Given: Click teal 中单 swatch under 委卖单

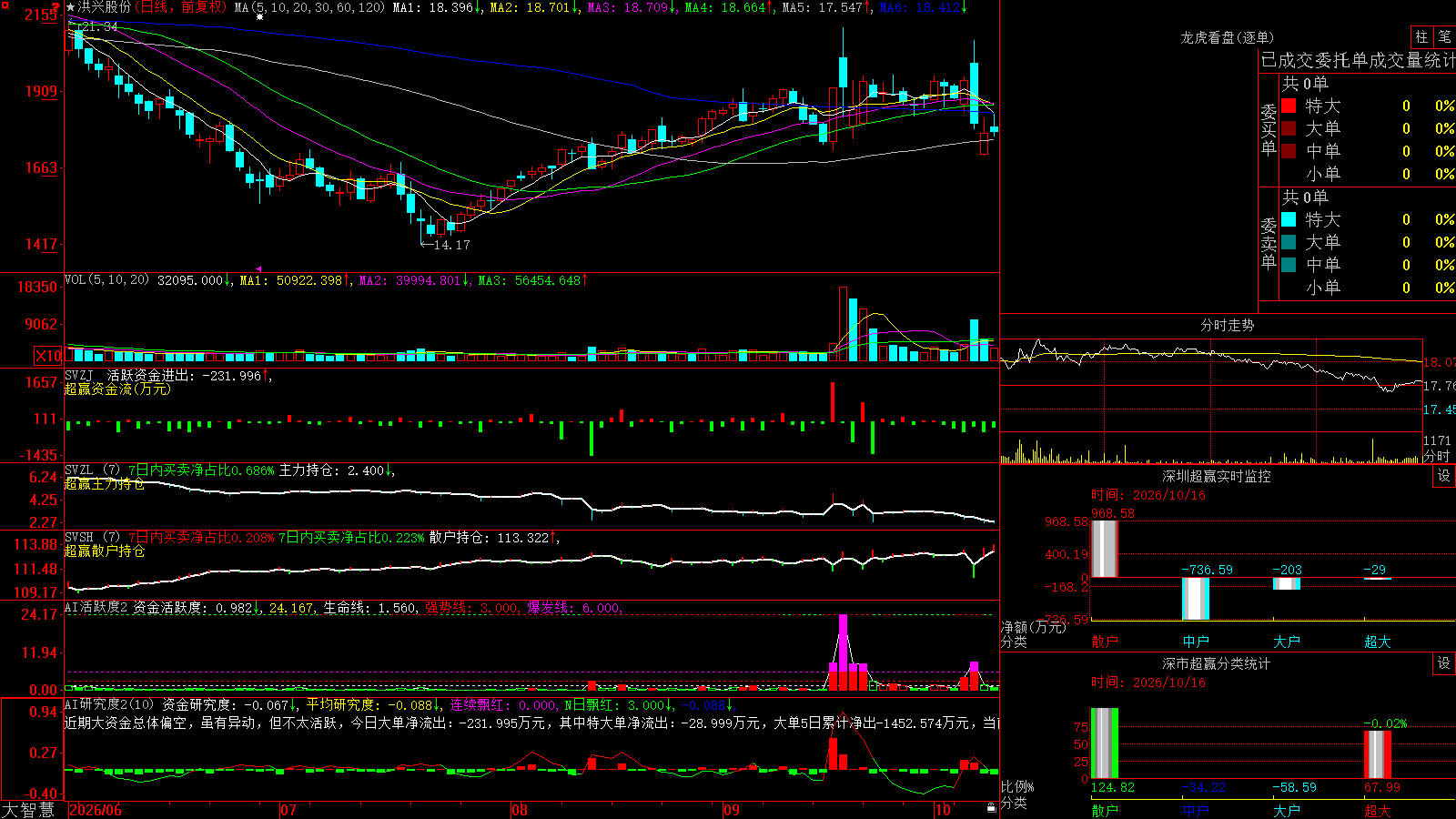Looking at the screenshot, I should [1289, 265].
